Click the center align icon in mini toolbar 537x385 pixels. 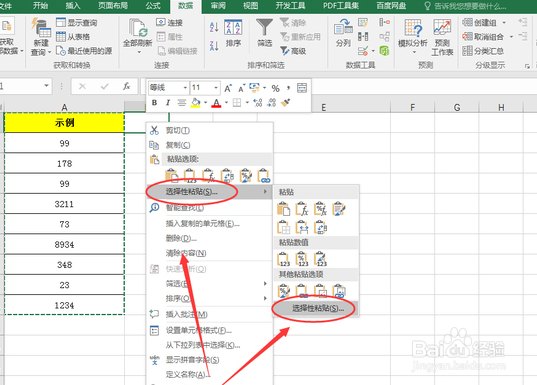pyautogui.click(x=182, y=102)
